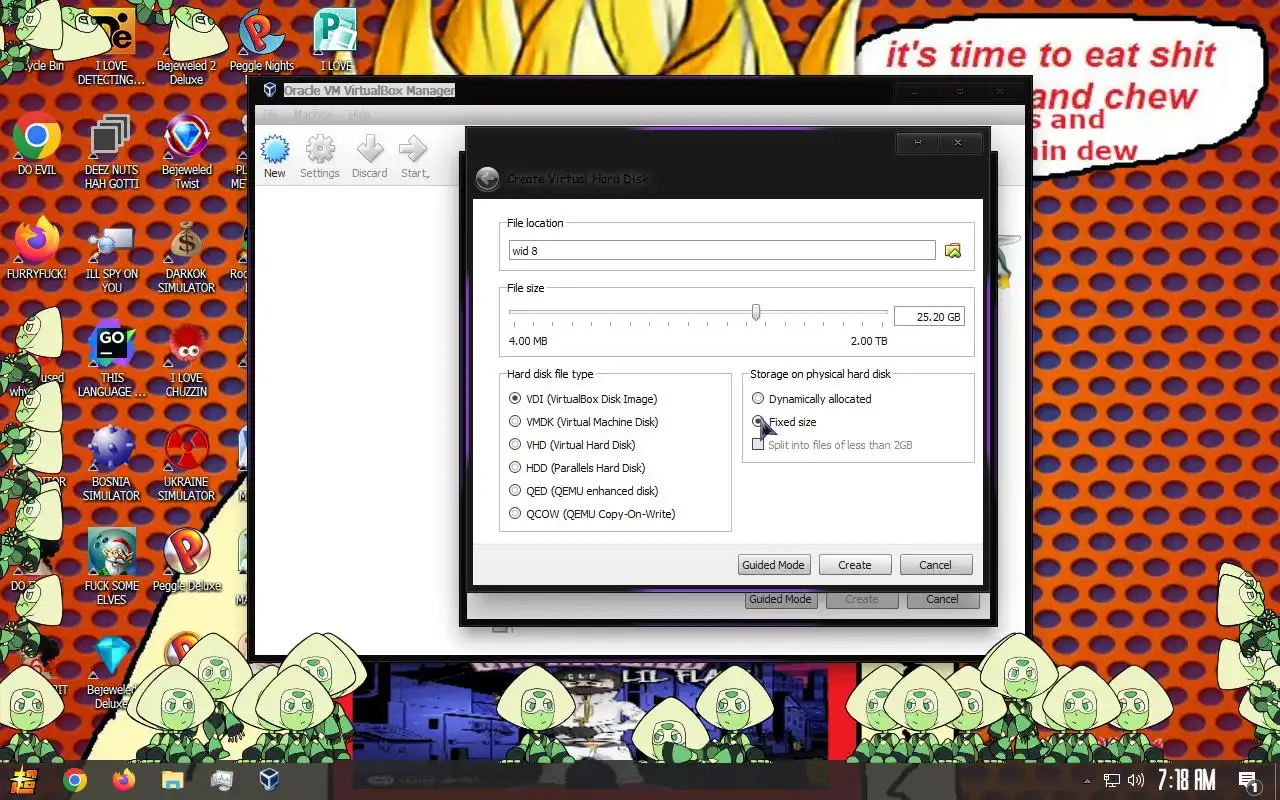Click the Discard toolbar icon
The image size is (1280, 800).
(369, 157)
